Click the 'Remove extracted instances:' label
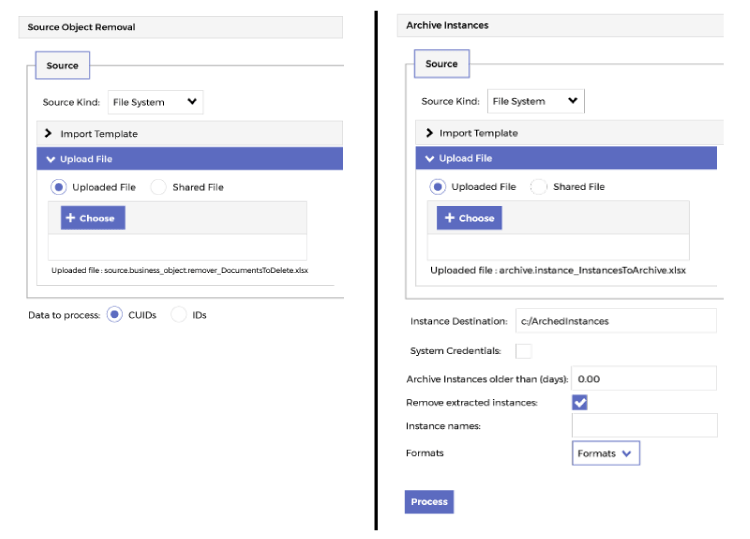This screenshot has height=539, width=750. pyautogui.click(x=471, y=403)
